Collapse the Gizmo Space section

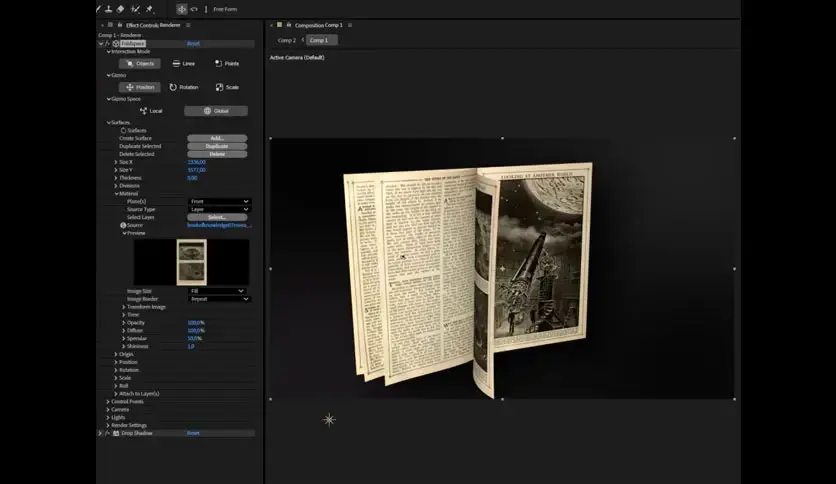coord(108,99)
